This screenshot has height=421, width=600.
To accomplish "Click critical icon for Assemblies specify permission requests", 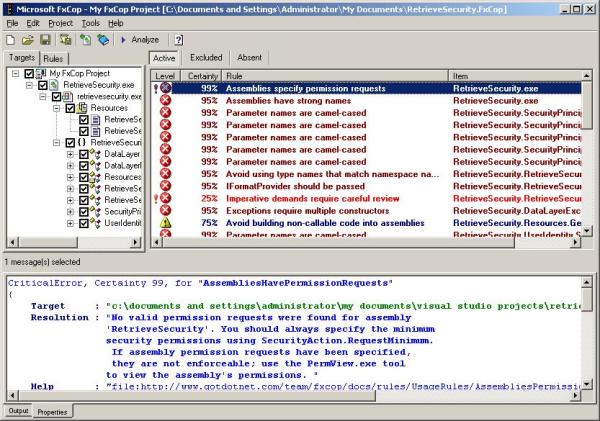I will coord(165,88).
